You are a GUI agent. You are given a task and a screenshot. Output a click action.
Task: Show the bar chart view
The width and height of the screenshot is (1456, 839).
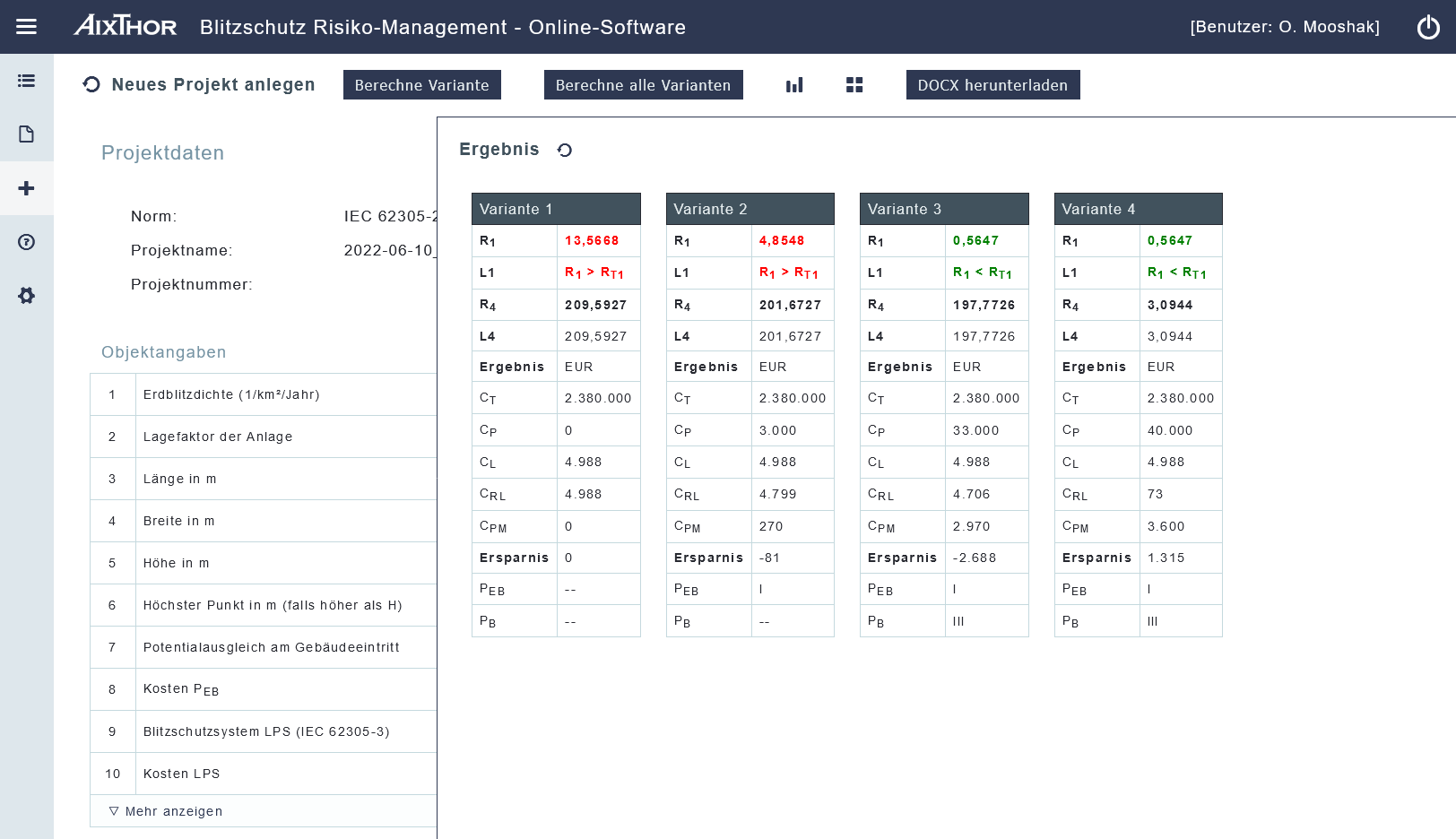[x=794, y=85]
